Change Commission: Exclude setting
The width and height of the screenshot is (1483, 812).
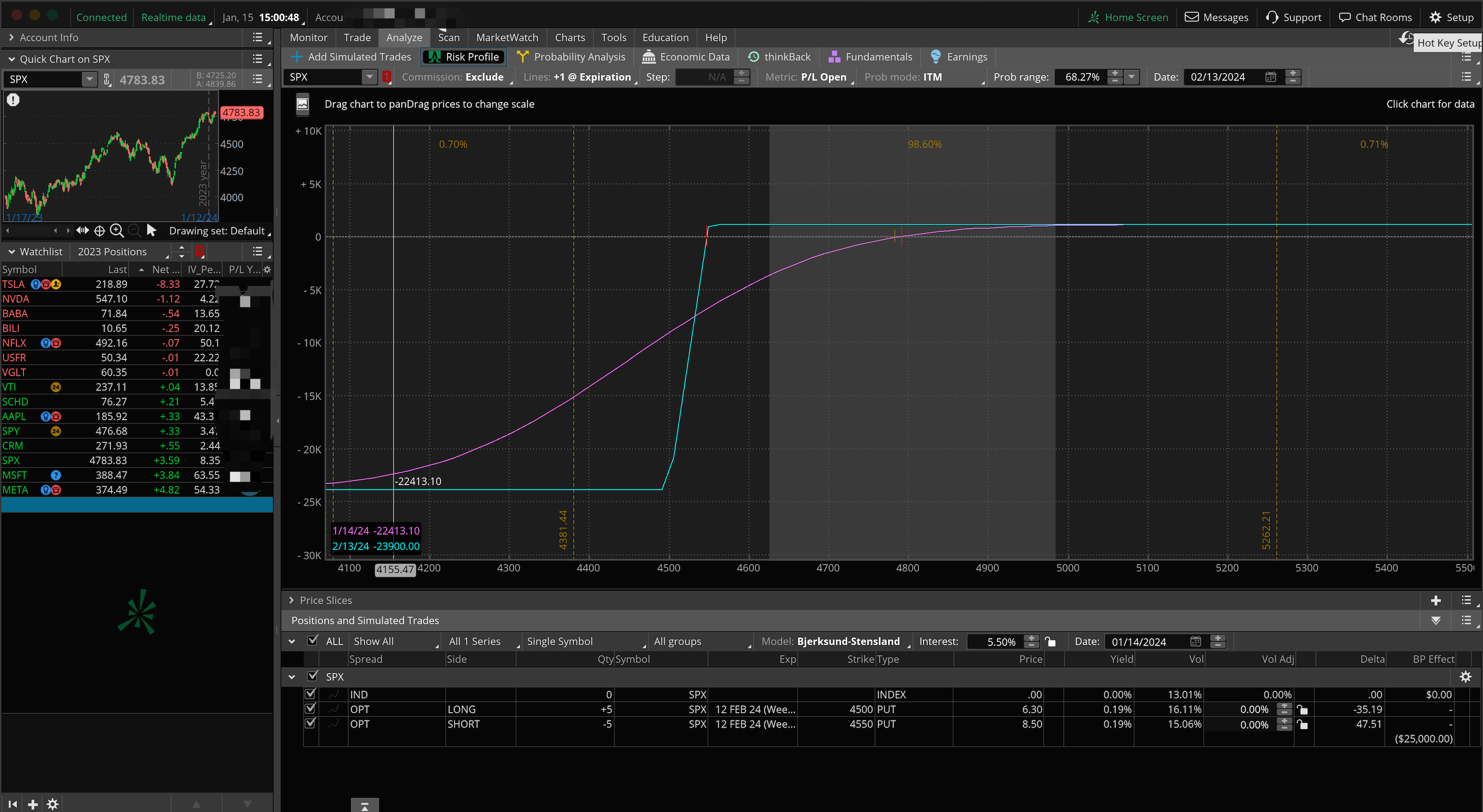(x=455, y=77)
